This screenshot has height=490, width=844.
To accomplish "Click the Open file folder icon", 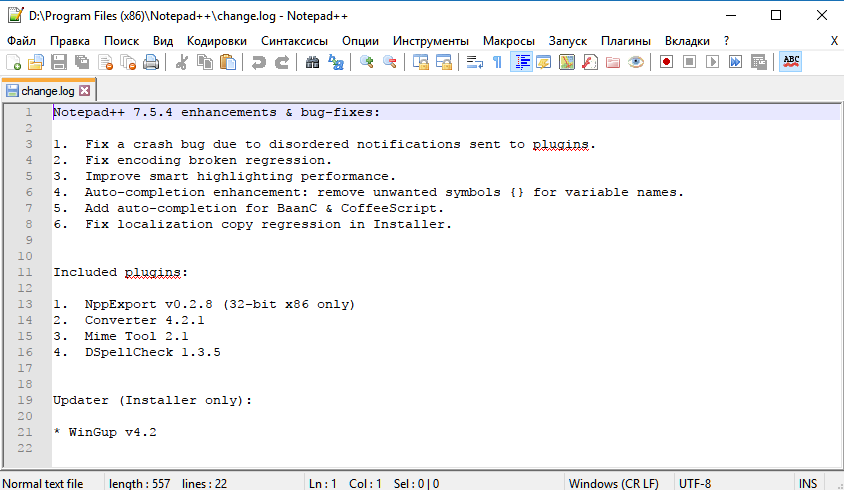I will coord(36,62).
